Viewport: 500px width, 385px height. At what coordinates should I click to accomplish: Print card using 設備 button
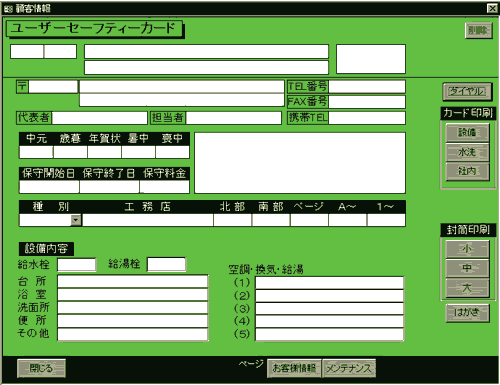467,132
